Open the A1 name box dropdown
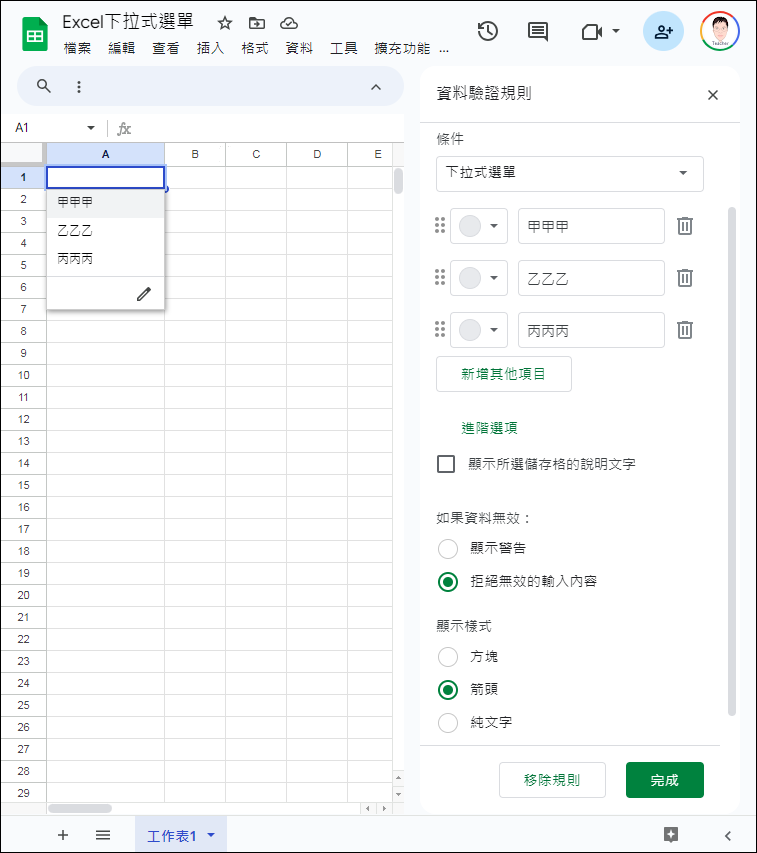757x853 pixels. click(91, 128)
